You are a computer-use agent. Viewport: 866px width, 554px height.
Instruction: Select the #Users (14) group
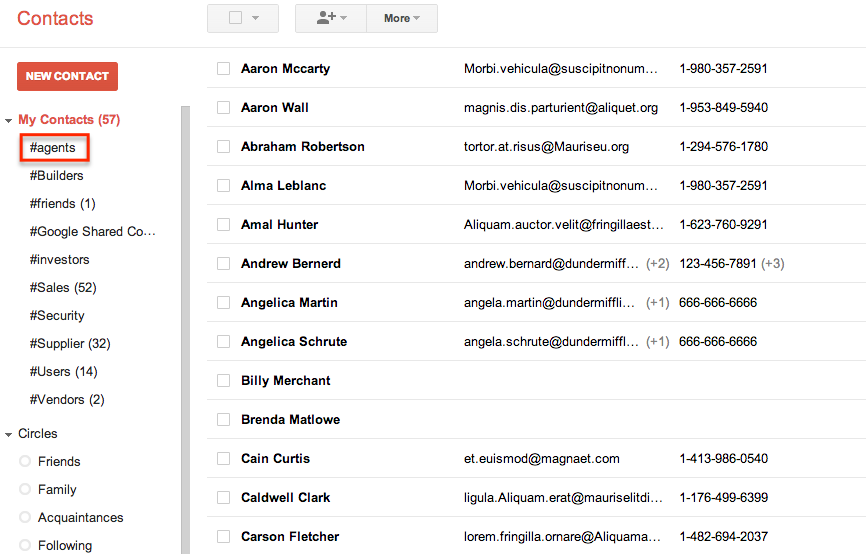click(x=64, y=372)
